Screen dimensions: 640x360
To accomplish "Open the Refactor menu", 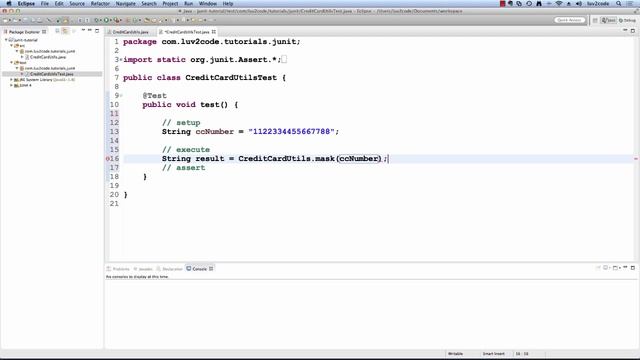I will coord(100,4).
